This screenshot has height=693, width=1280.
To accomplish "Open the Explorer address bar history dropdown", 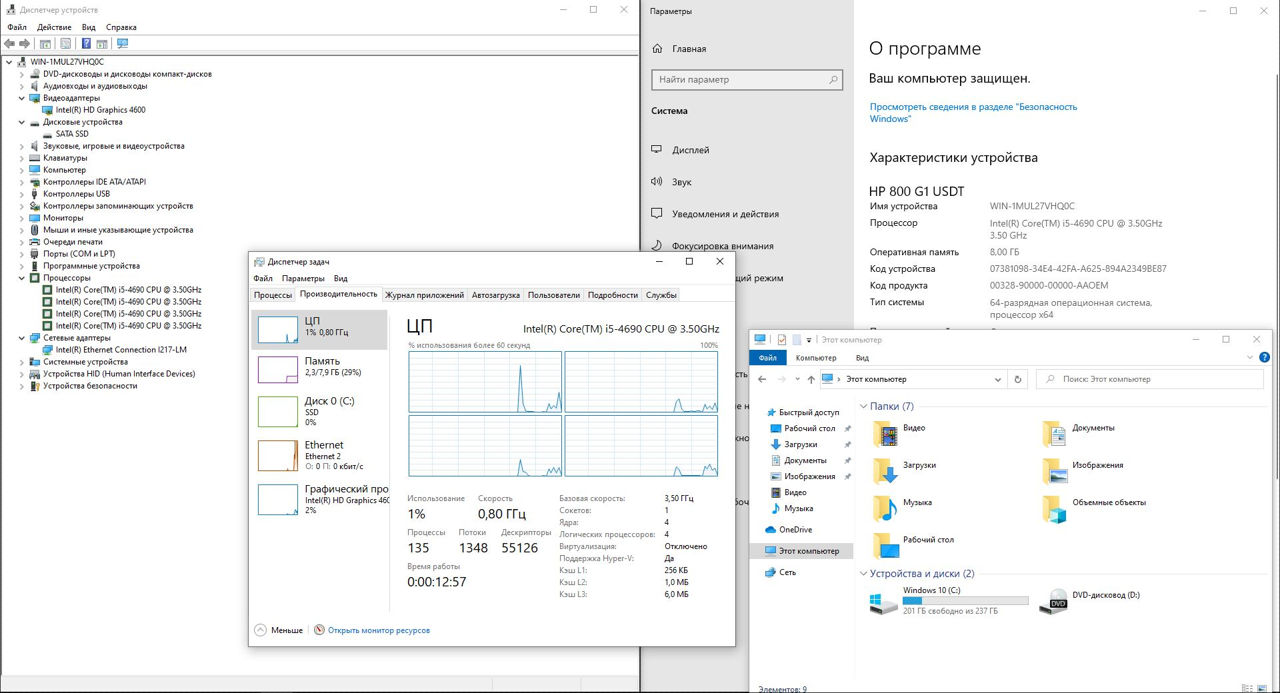I will [x=998, y=379].
